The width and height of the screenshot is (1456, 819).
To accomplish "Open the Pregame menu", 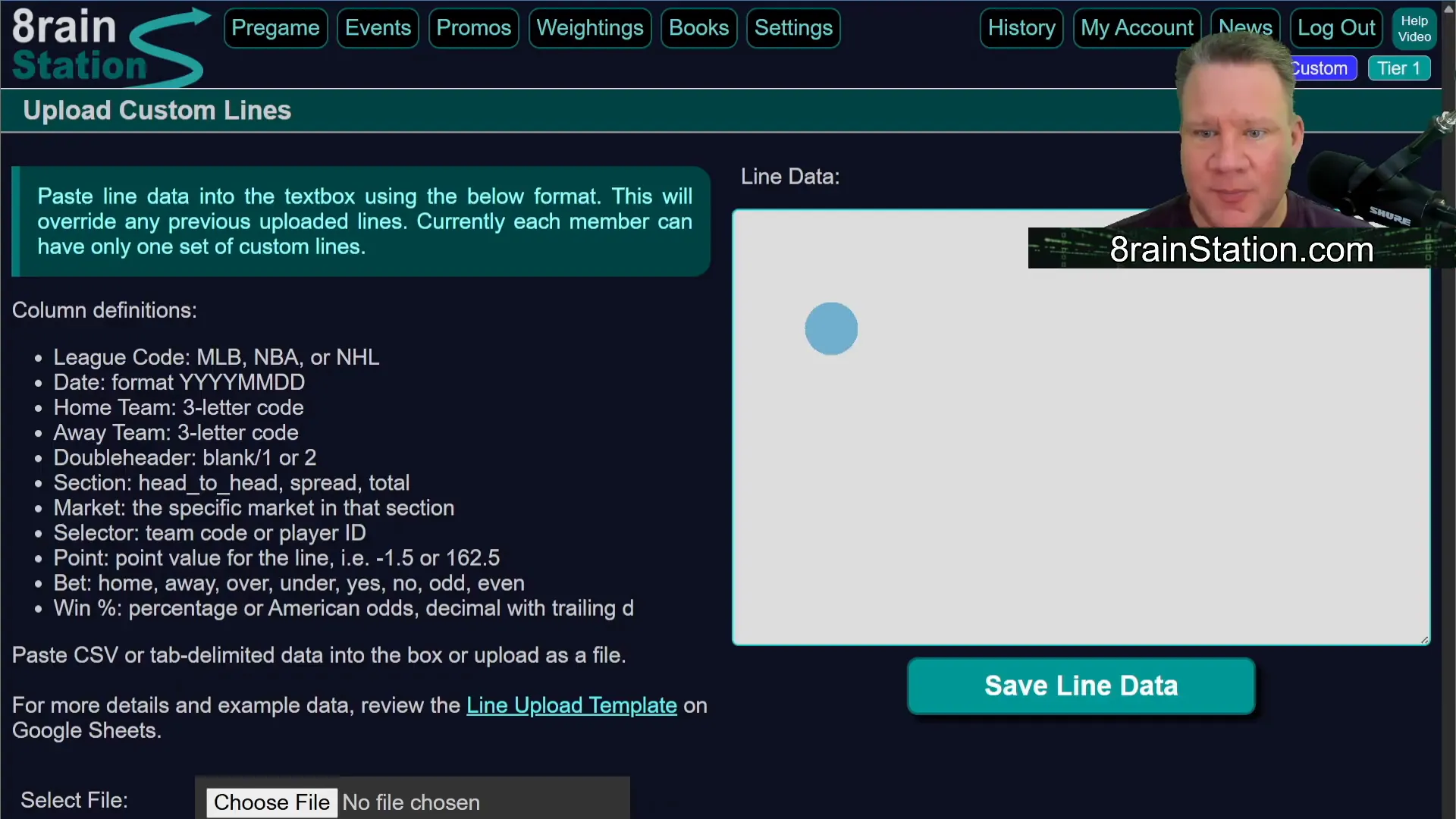I will pos(275,28).
